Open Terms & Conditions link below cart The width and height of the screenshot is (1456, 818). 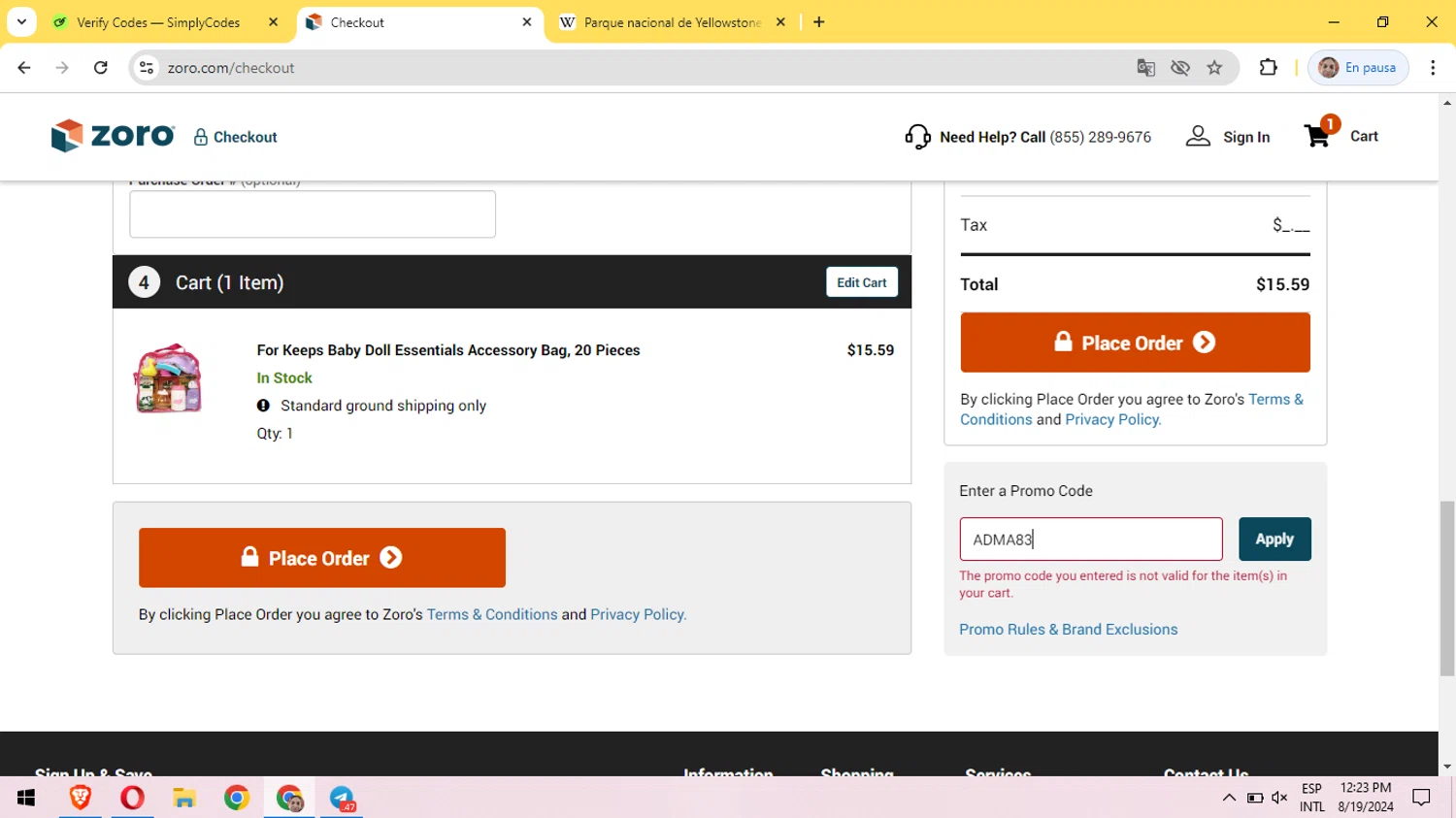click(492, 614)
